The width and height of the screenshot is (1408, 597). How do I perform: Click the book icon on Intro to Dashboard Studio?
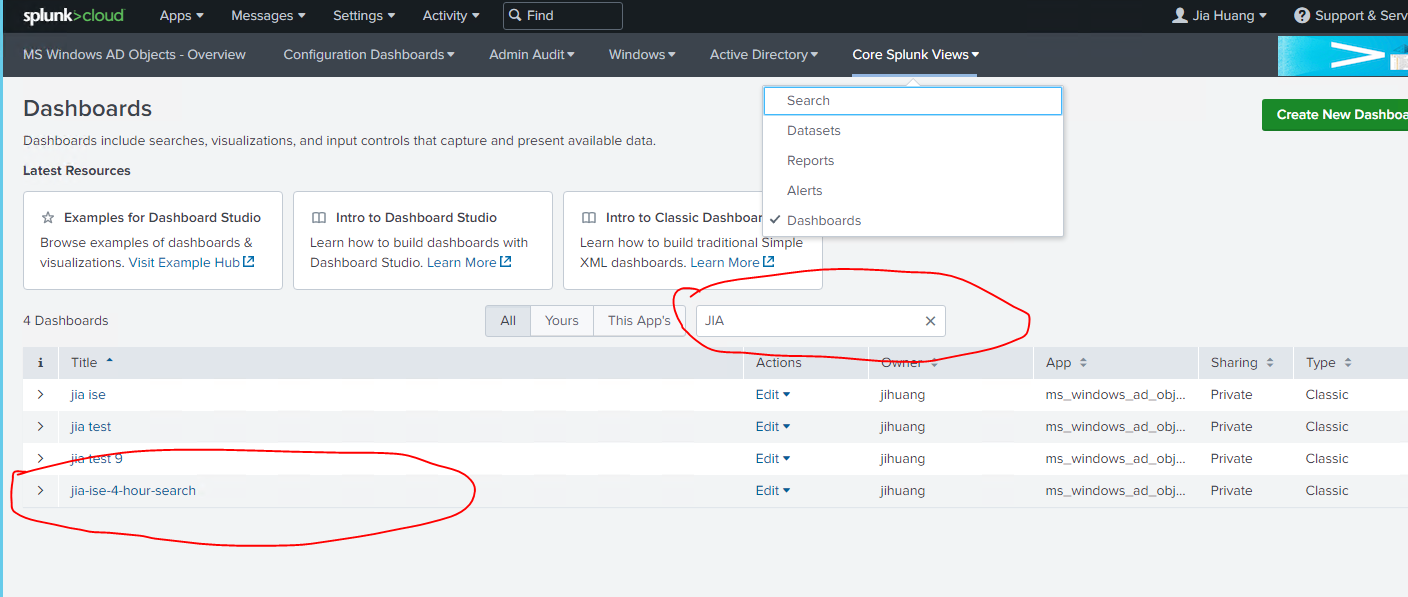pyautogui.click(x=318, y=217)
